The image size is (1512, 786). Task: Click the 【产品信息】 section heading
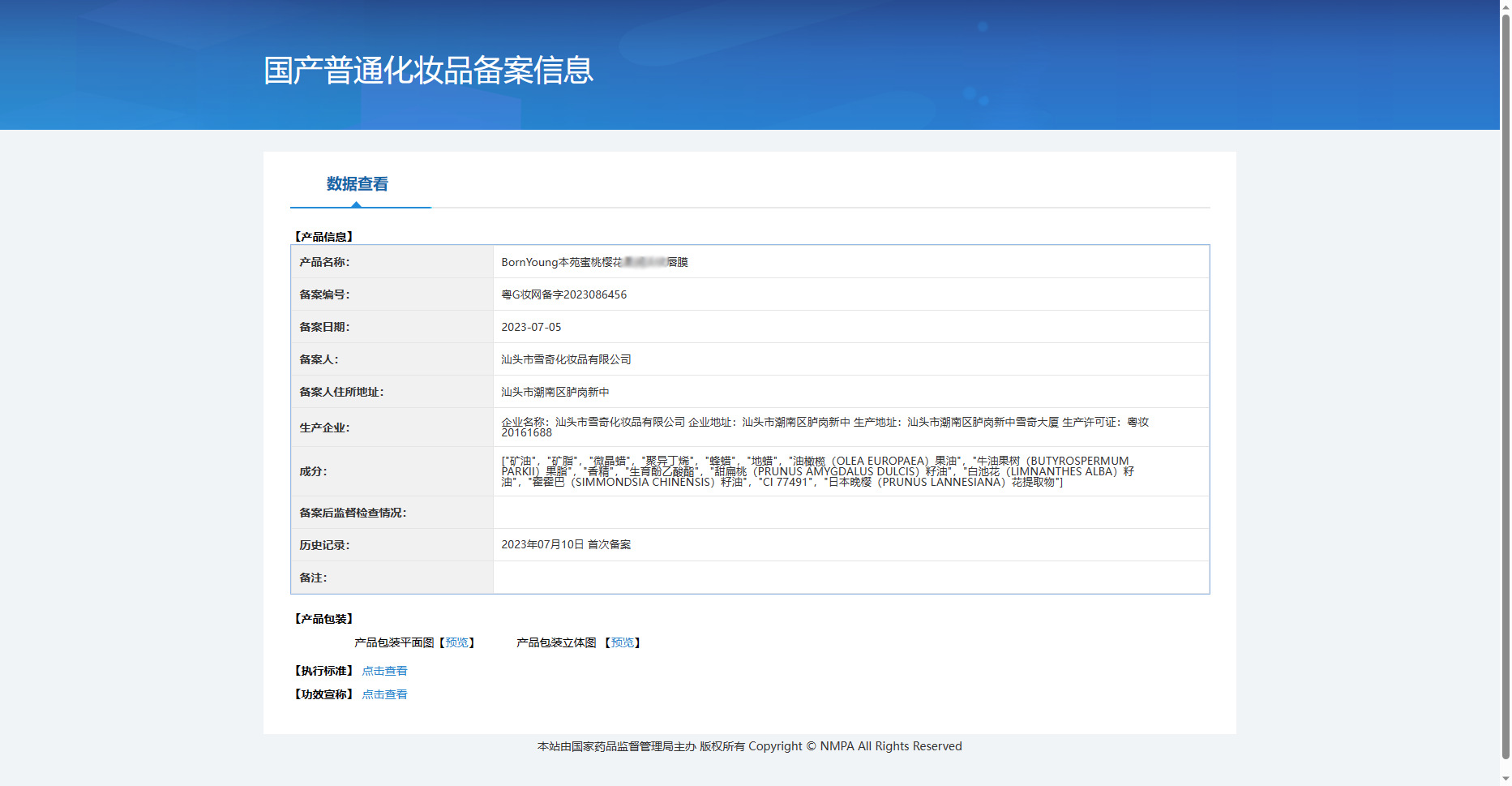[323, 237]
